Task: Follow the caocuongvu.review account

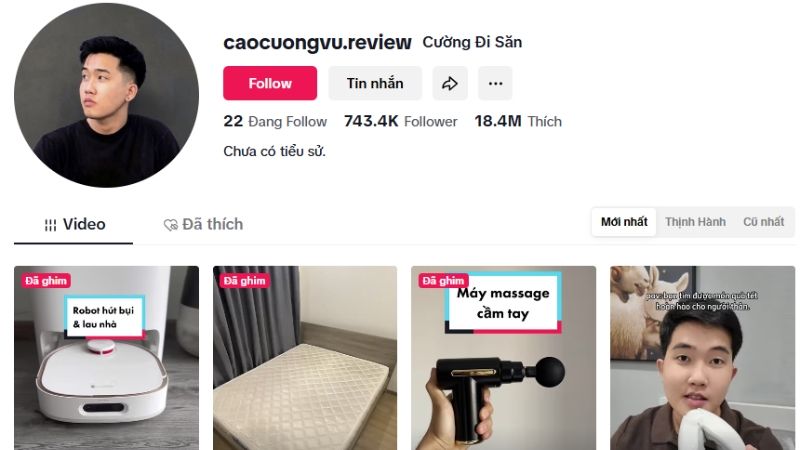Action: (270, 83)
